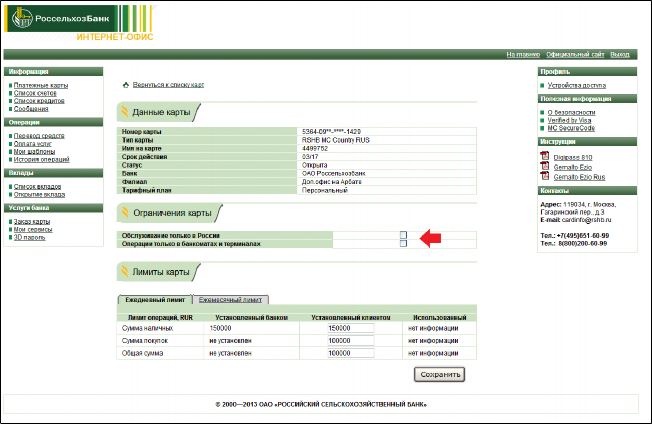Open Список кредитов in the sidebar
Image resolution: width=652 pixels, height=424 pixels.
pyautogui.click(x=39, y=101)
